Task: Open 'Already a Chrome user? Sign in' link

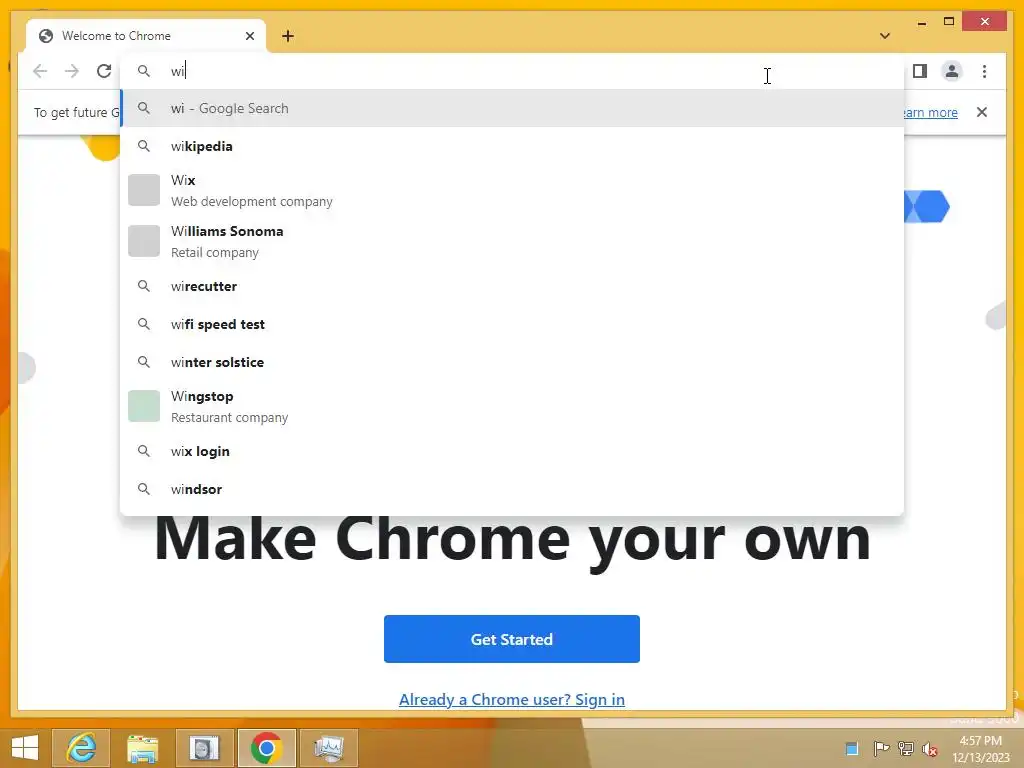Action: (512, 699)
